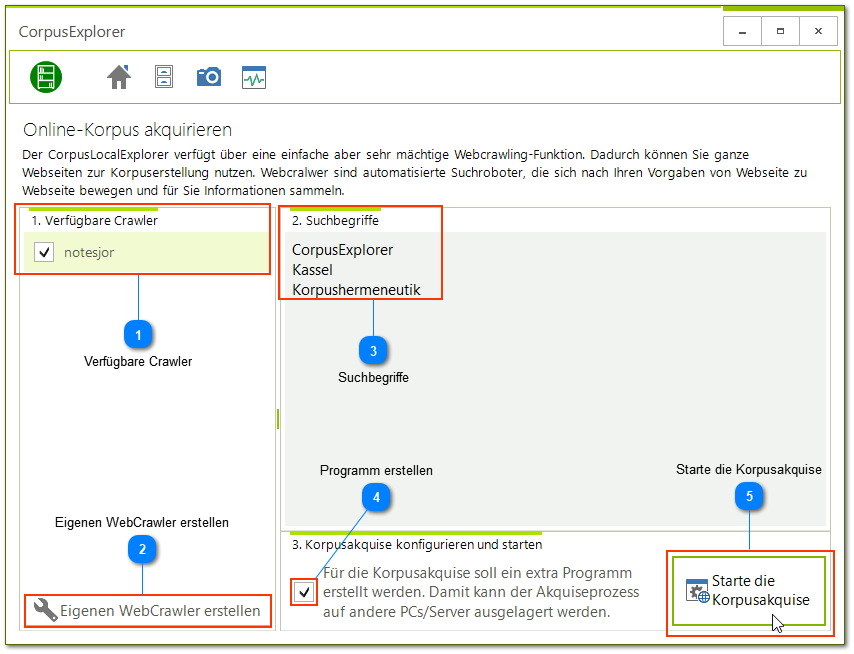
Task: Click the gear-globe icon on Starte button
Action: (697, 591)
